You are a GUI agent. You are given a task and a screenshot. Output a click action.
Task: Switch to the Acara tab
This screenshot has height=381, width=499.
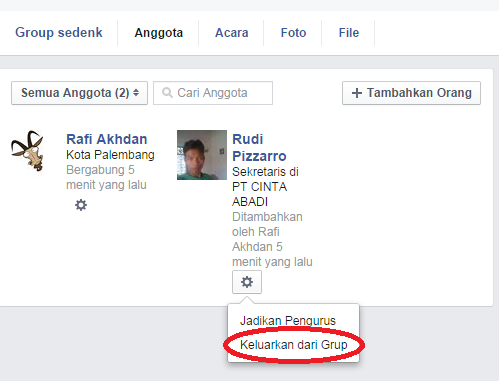[232, 33]
